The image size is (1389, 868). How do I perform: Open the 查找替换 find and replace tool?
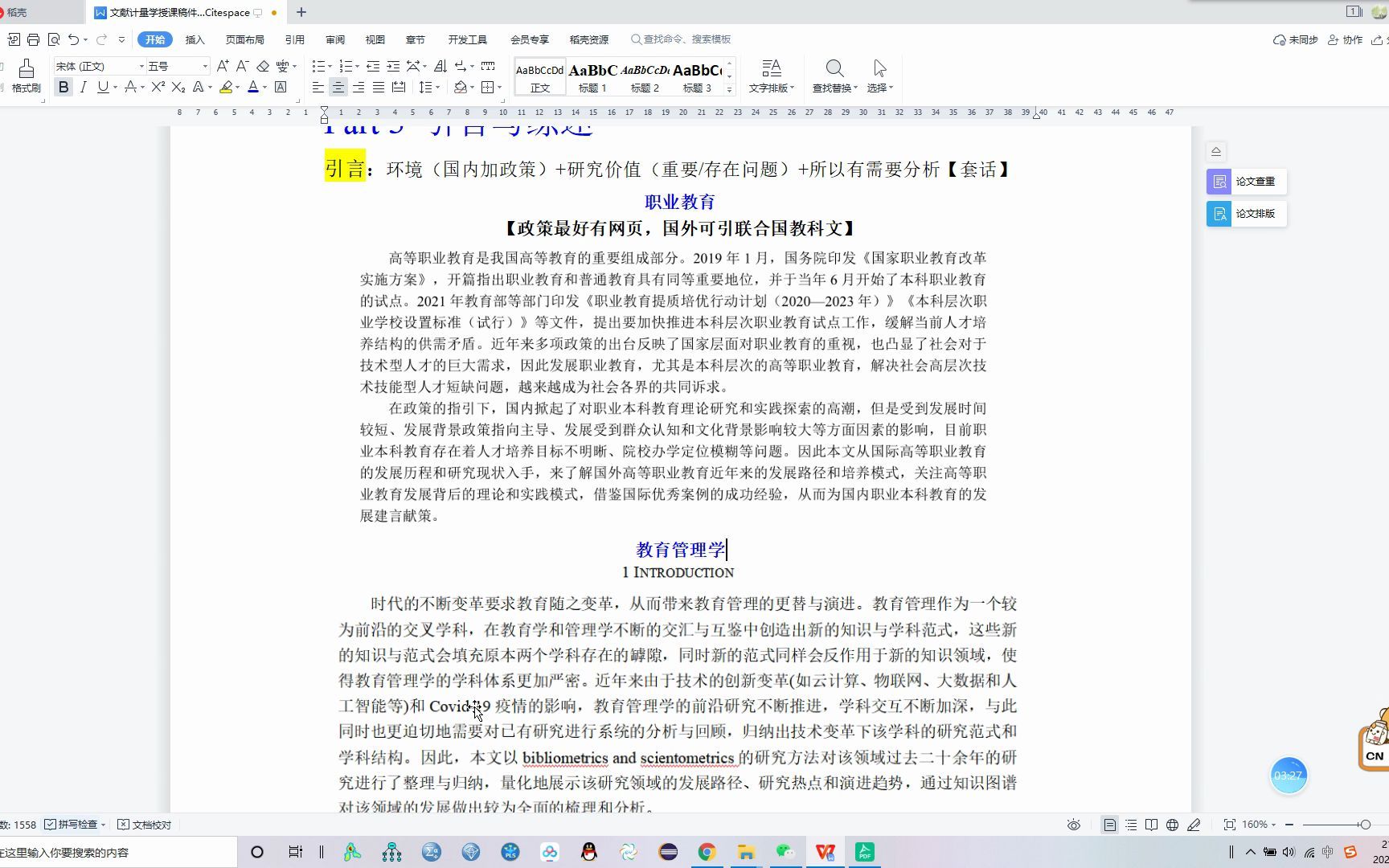pos(834,76)
